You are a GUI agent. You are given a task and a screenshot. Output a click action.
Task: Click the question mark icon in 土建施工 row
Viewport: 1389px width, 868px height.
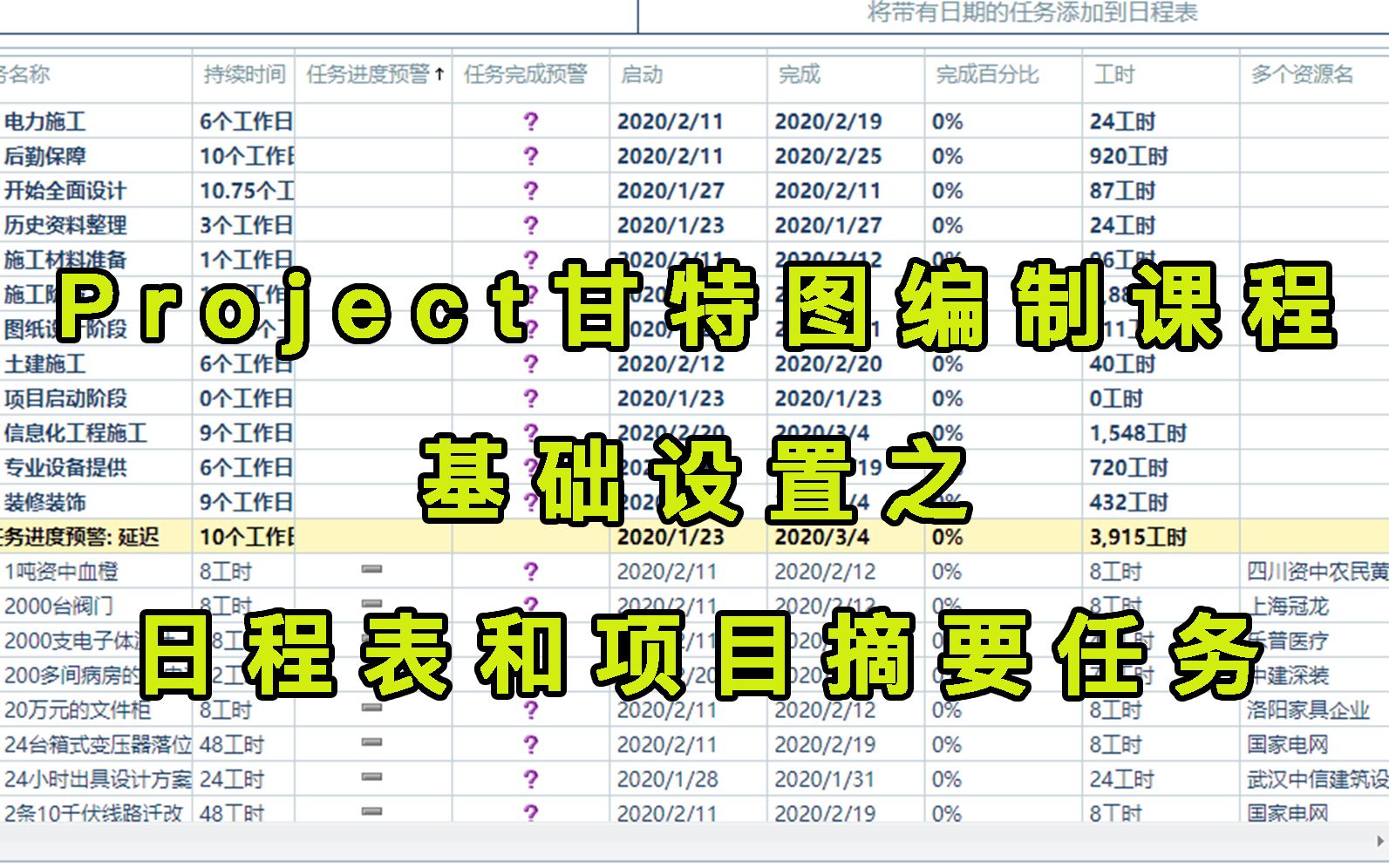tap(531, 363)
